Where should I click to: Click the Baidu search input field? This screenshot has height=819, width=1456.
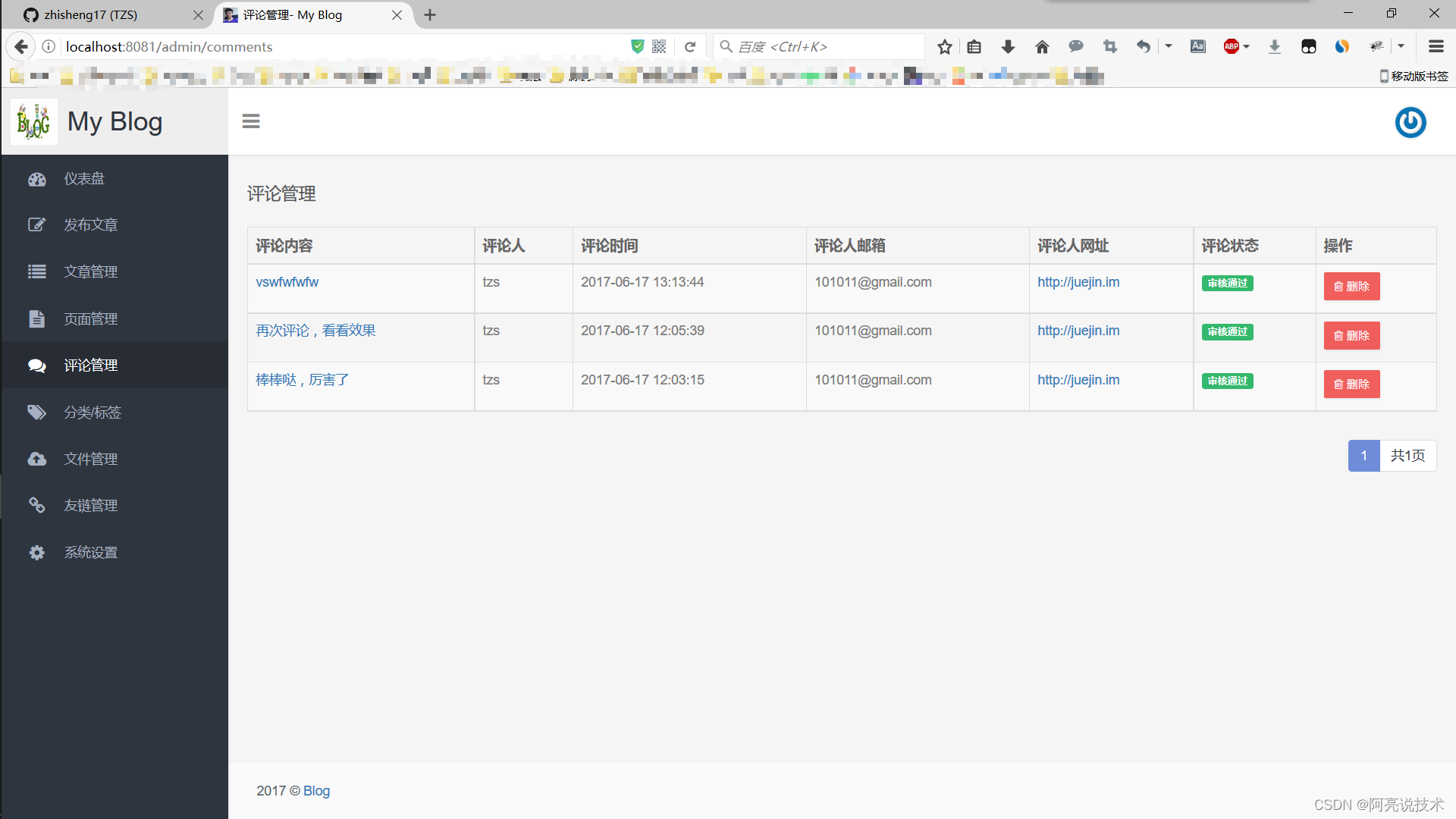coord(827,47)
